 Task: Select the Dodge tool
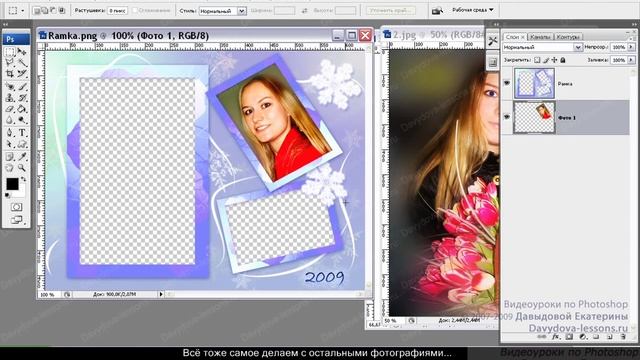tap(22, 120)
